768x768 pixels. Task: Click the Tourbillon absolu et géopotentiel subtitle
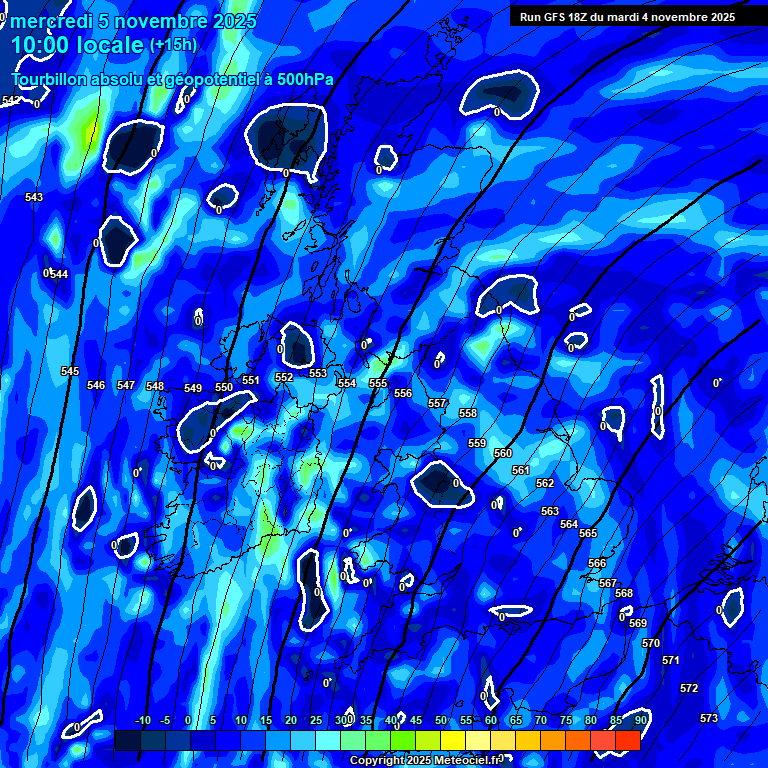point(173,79)
